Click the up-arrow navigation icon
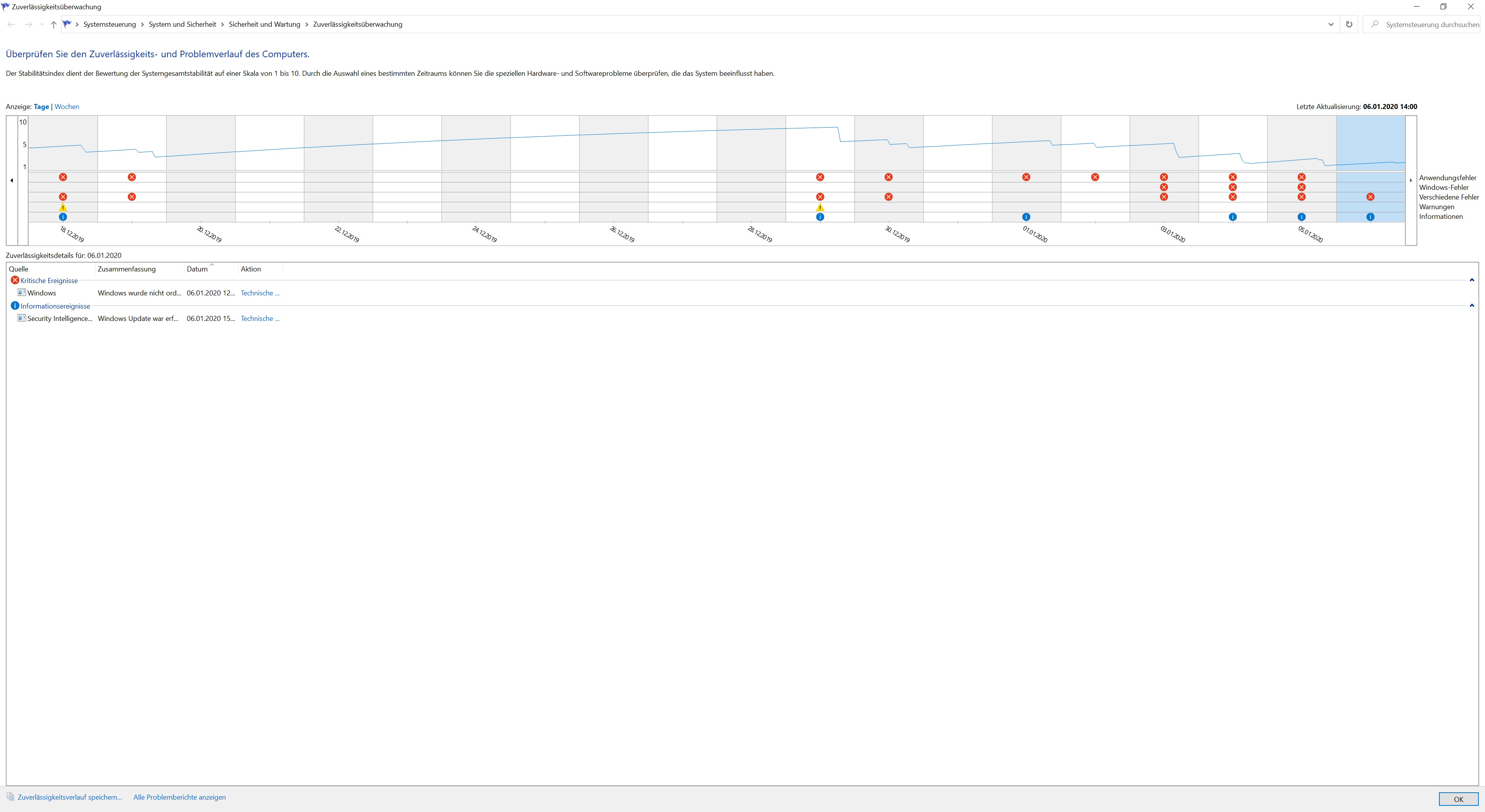 [54, 25]
